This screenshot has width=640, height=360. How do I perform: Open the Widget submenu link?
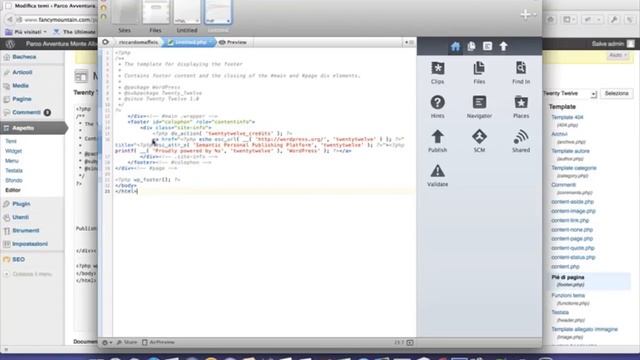click(13, 151)
